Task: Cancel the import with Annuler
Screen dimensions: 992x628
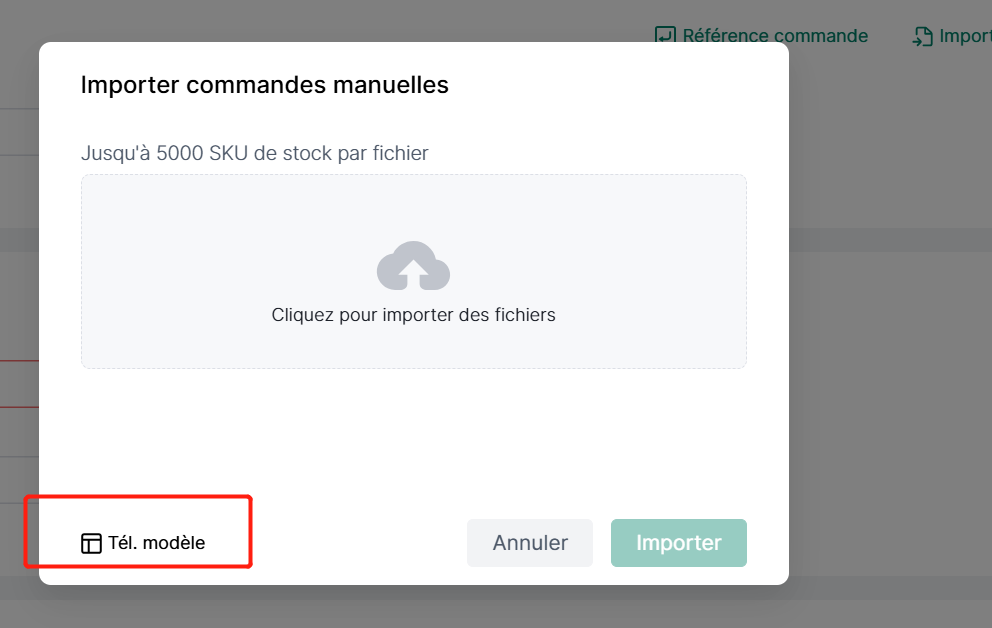Action: pos(530,543)
